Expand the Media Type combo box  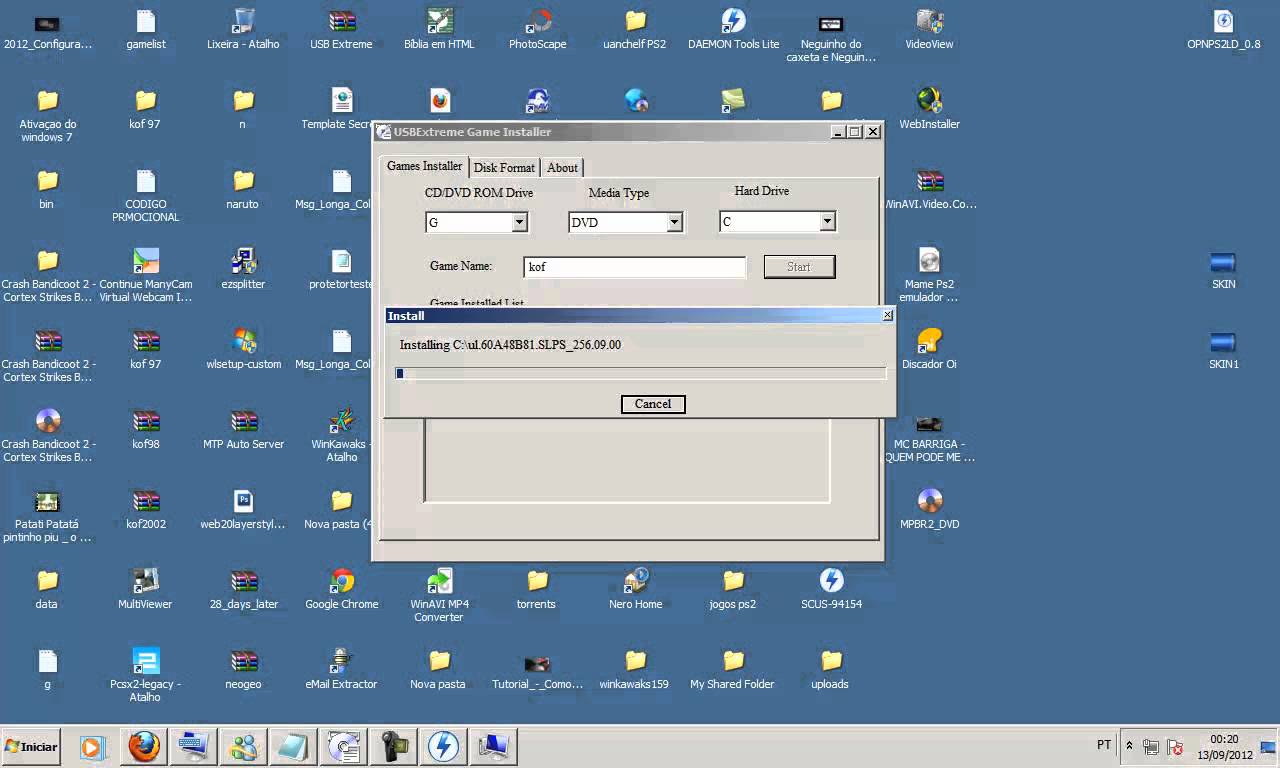click(675, 223)
